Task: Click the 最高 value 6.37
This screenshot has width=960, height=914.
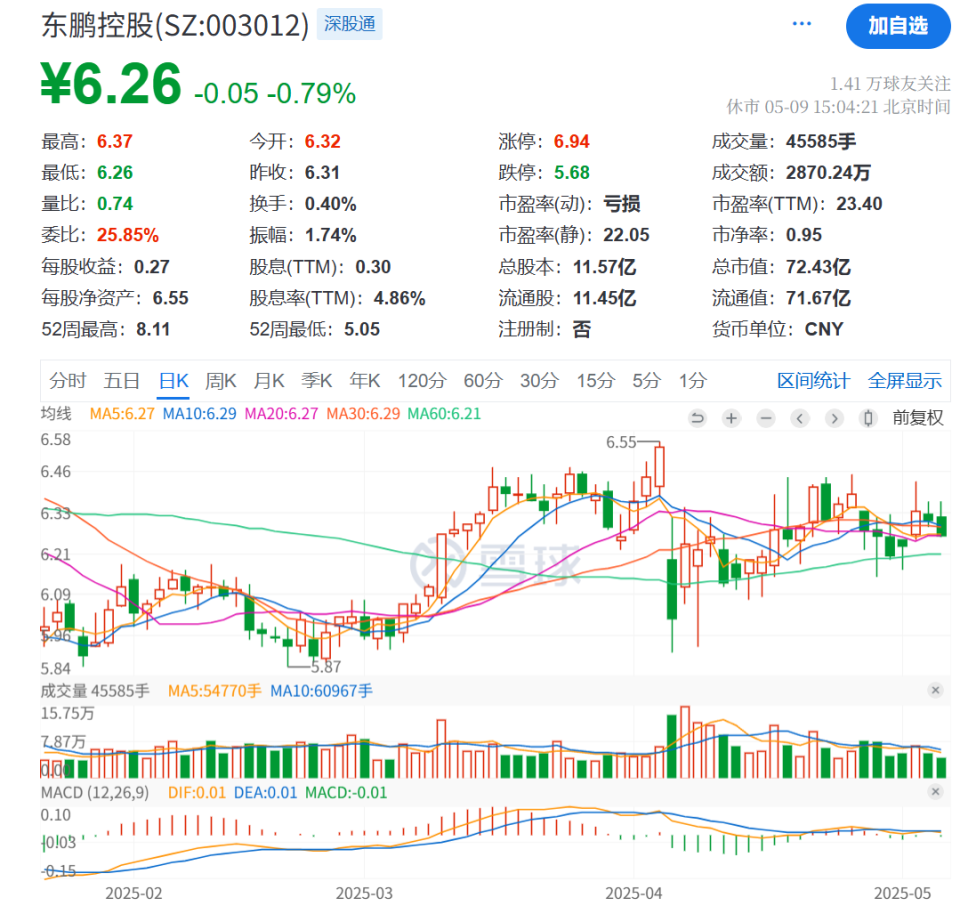Action: tap(114, 141)
